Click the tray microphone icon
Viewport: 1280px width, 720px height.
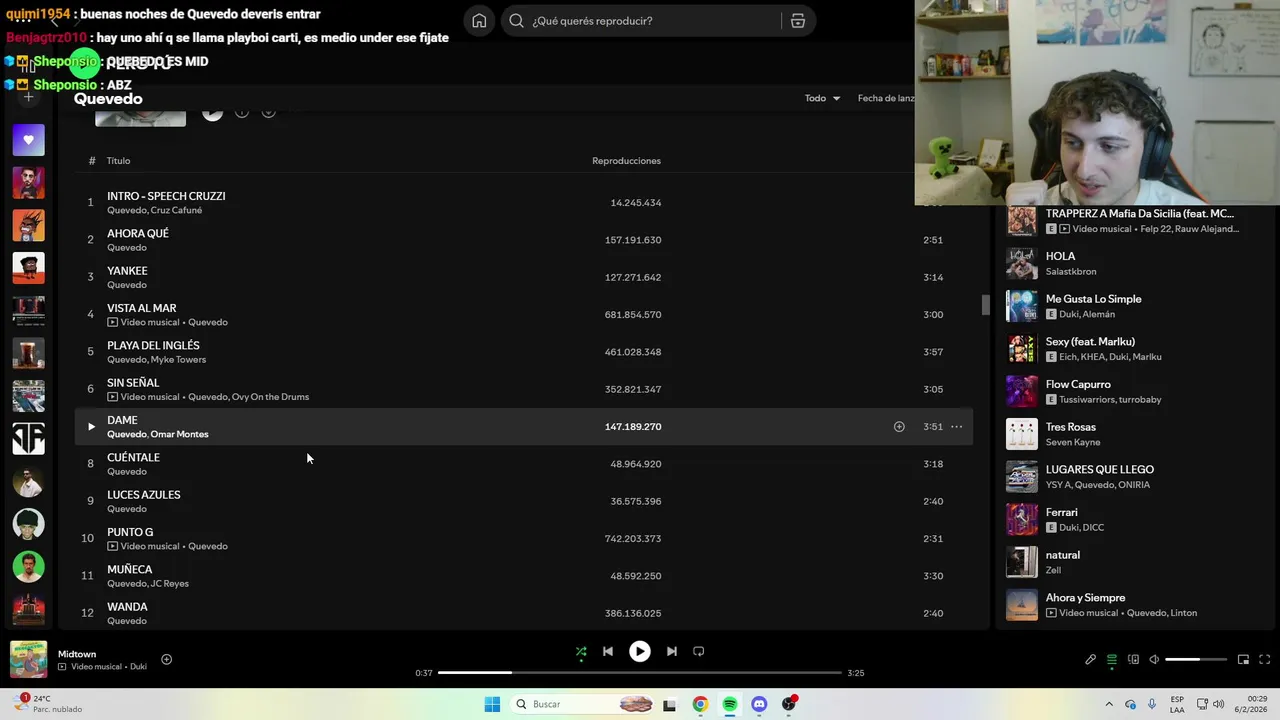(x=1152, y=705)
